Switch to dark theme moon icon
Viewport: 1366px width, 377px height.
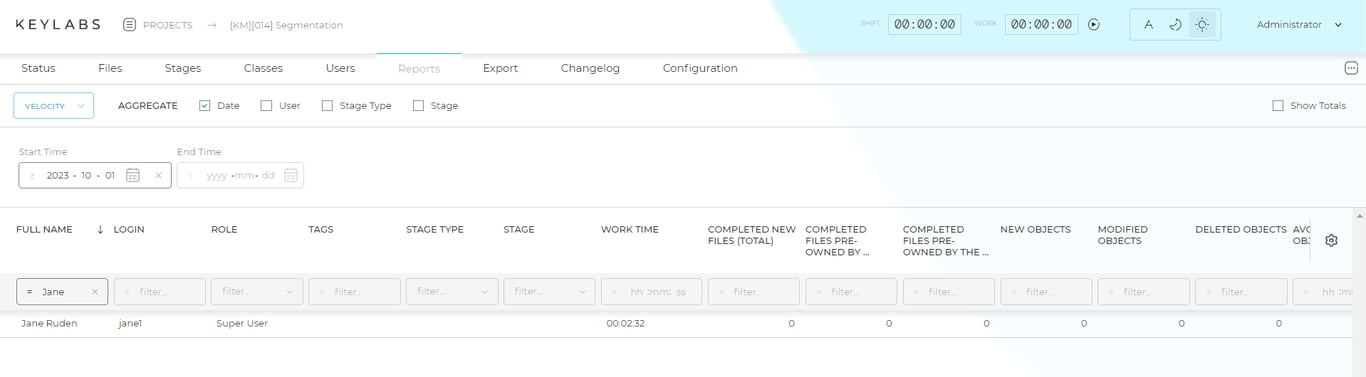[x=1176, y=24]
